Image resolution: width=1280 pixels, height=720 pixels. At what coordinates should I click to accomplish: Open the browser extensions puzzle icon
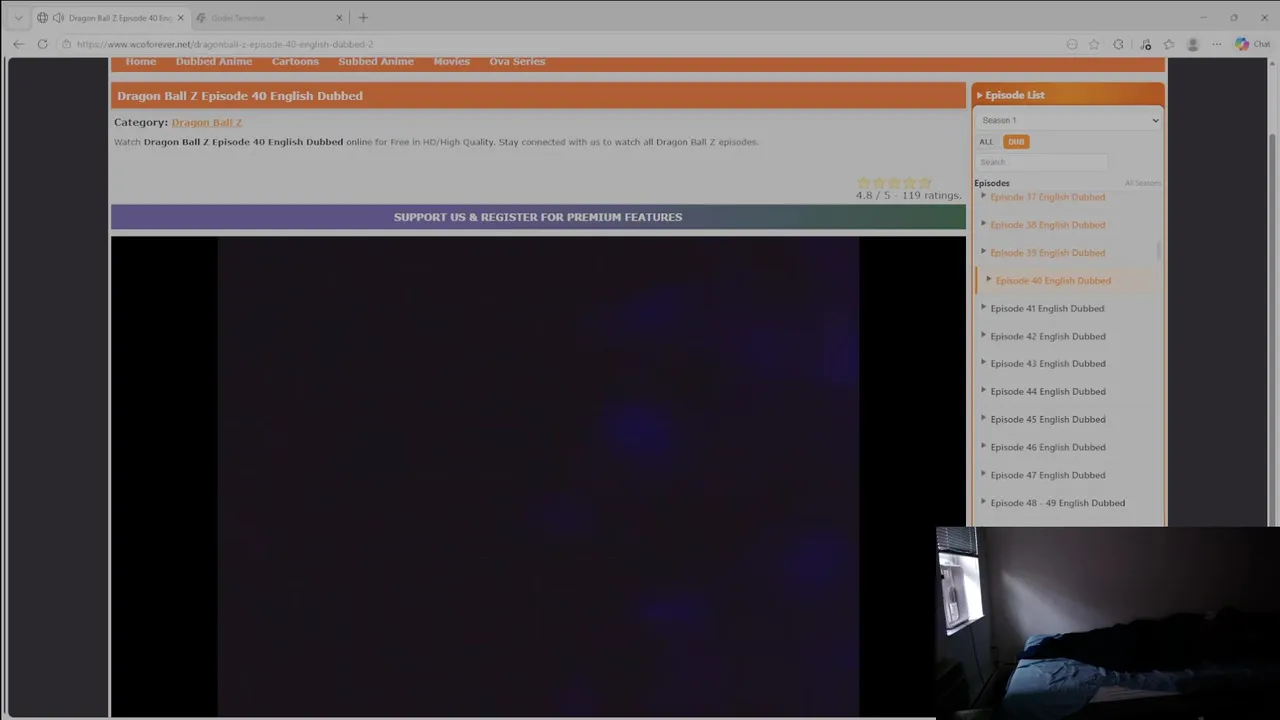coord(1118,44)
